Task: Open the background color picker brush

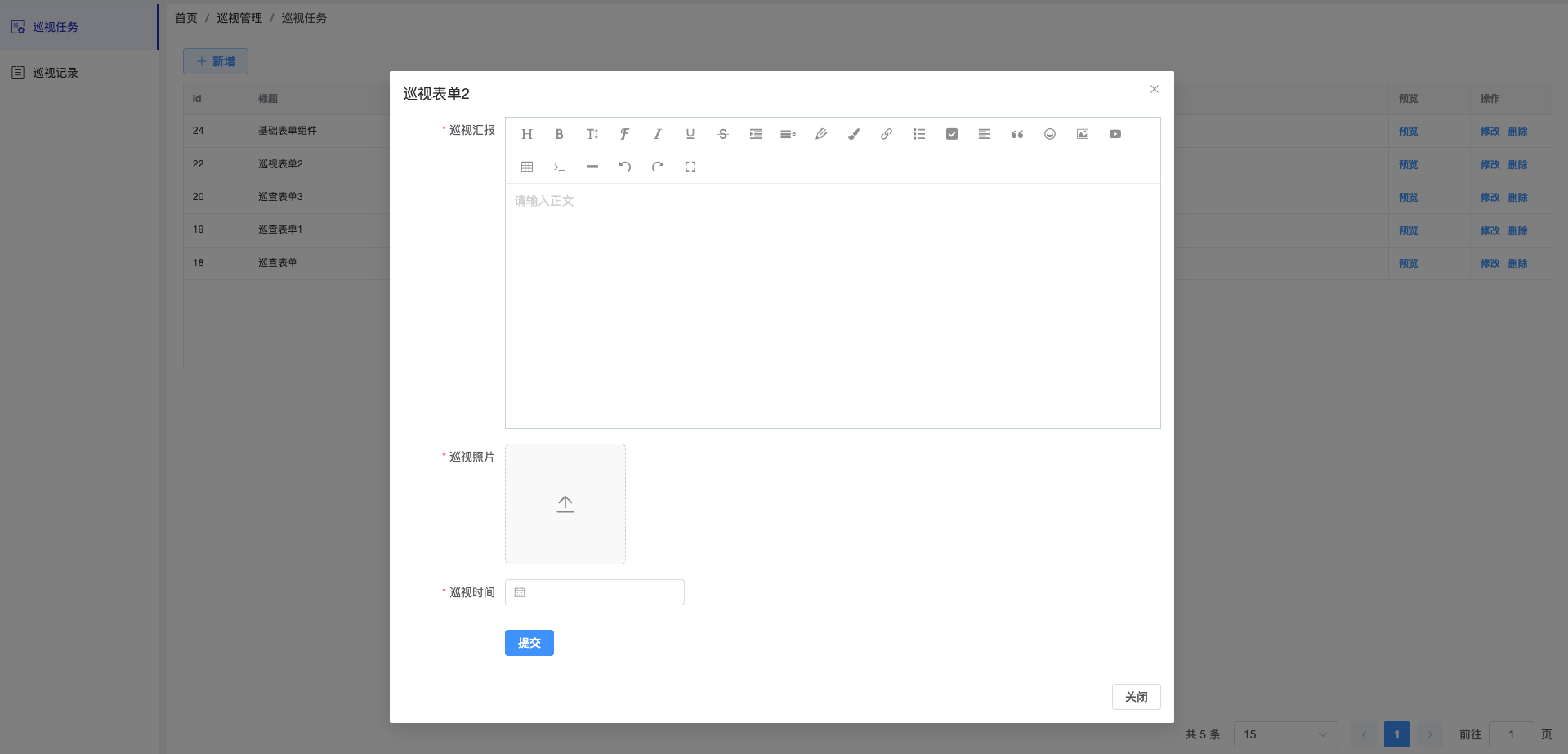Action: point(853,134)
